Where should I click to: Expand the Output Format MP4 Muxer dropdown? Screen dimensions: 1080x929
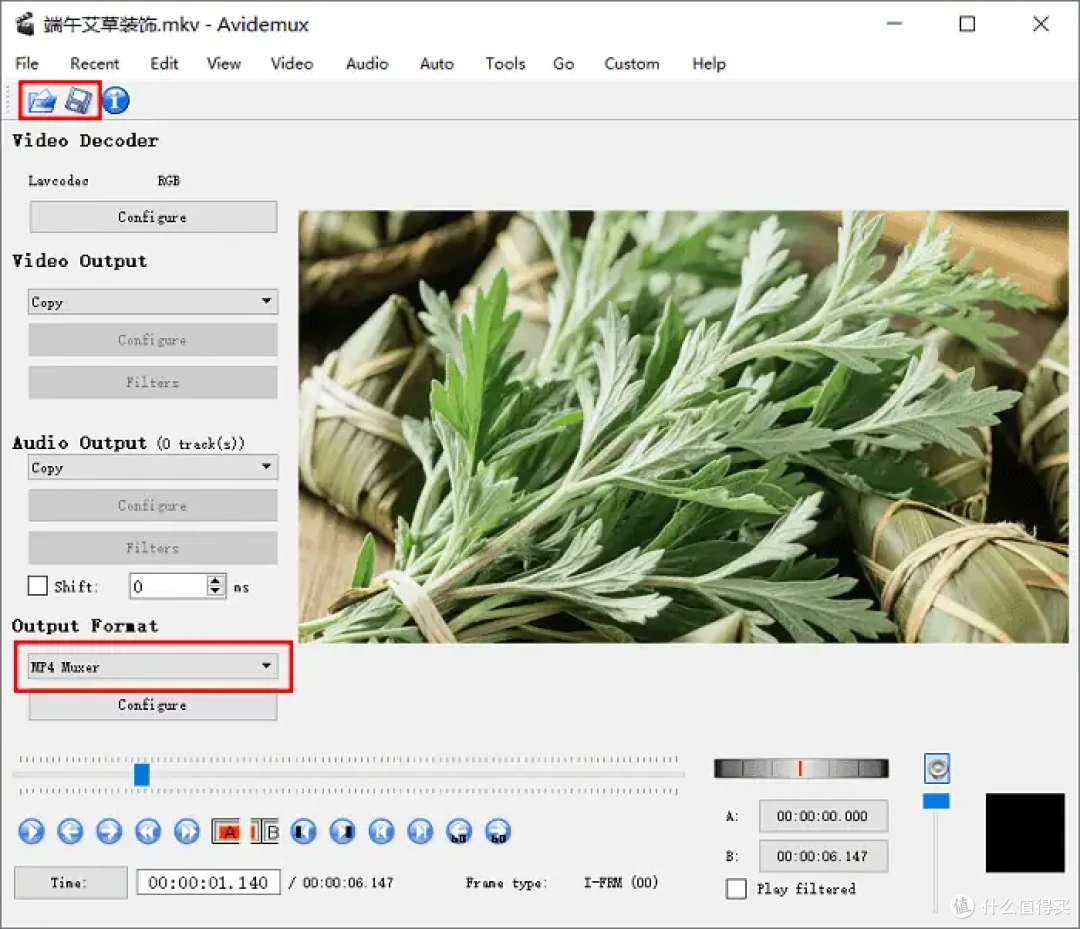point(153,666)
